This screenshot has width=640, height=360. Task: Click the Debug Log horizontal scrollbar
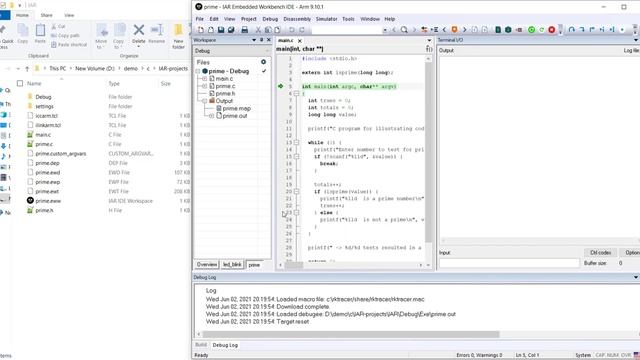coord(351,334)
